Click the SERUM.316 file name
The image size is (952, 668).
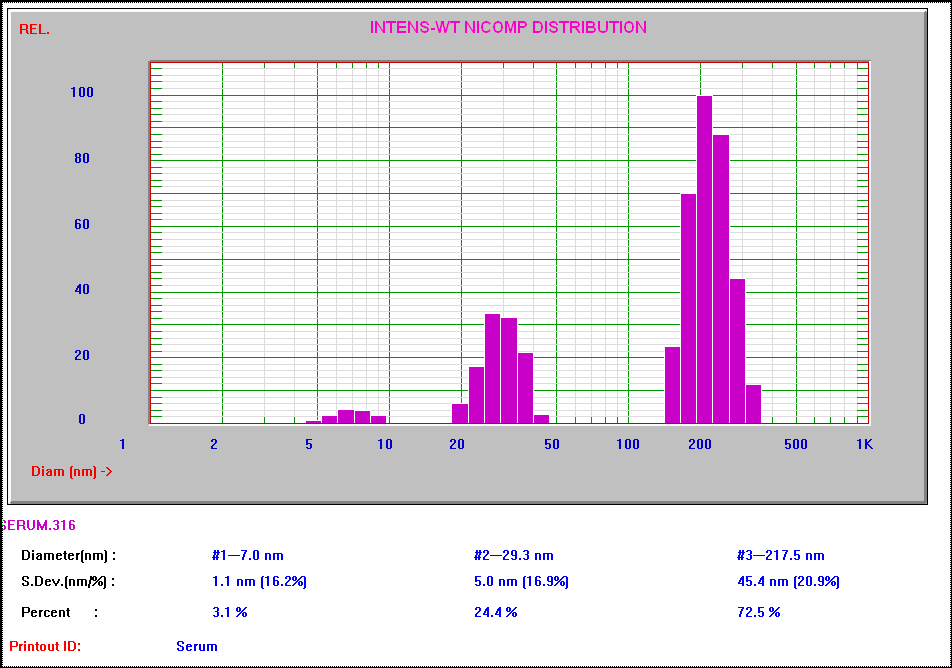point(39,525)
